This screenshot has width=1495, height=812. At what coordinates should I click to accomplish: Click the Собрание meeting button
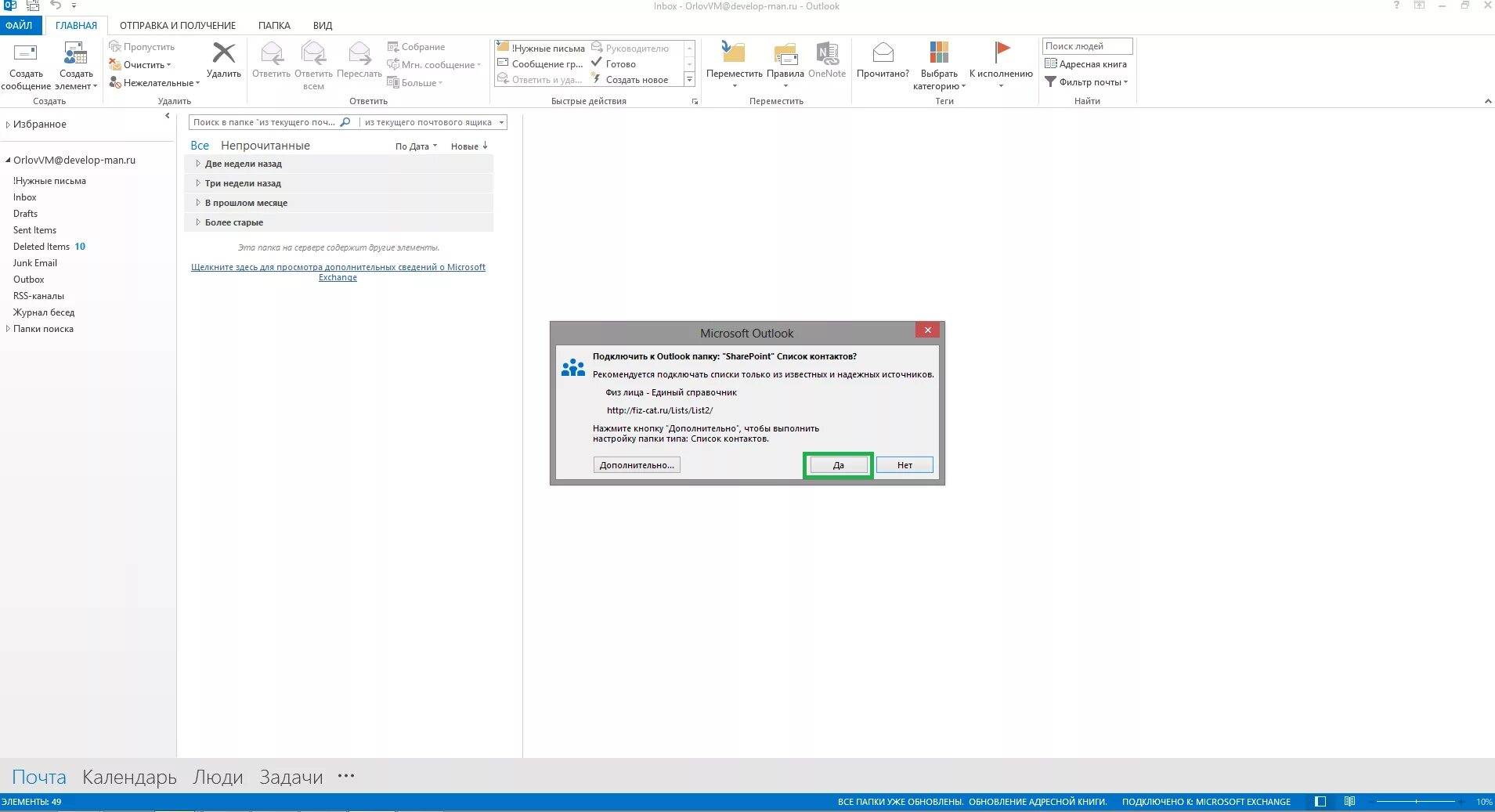416,47
